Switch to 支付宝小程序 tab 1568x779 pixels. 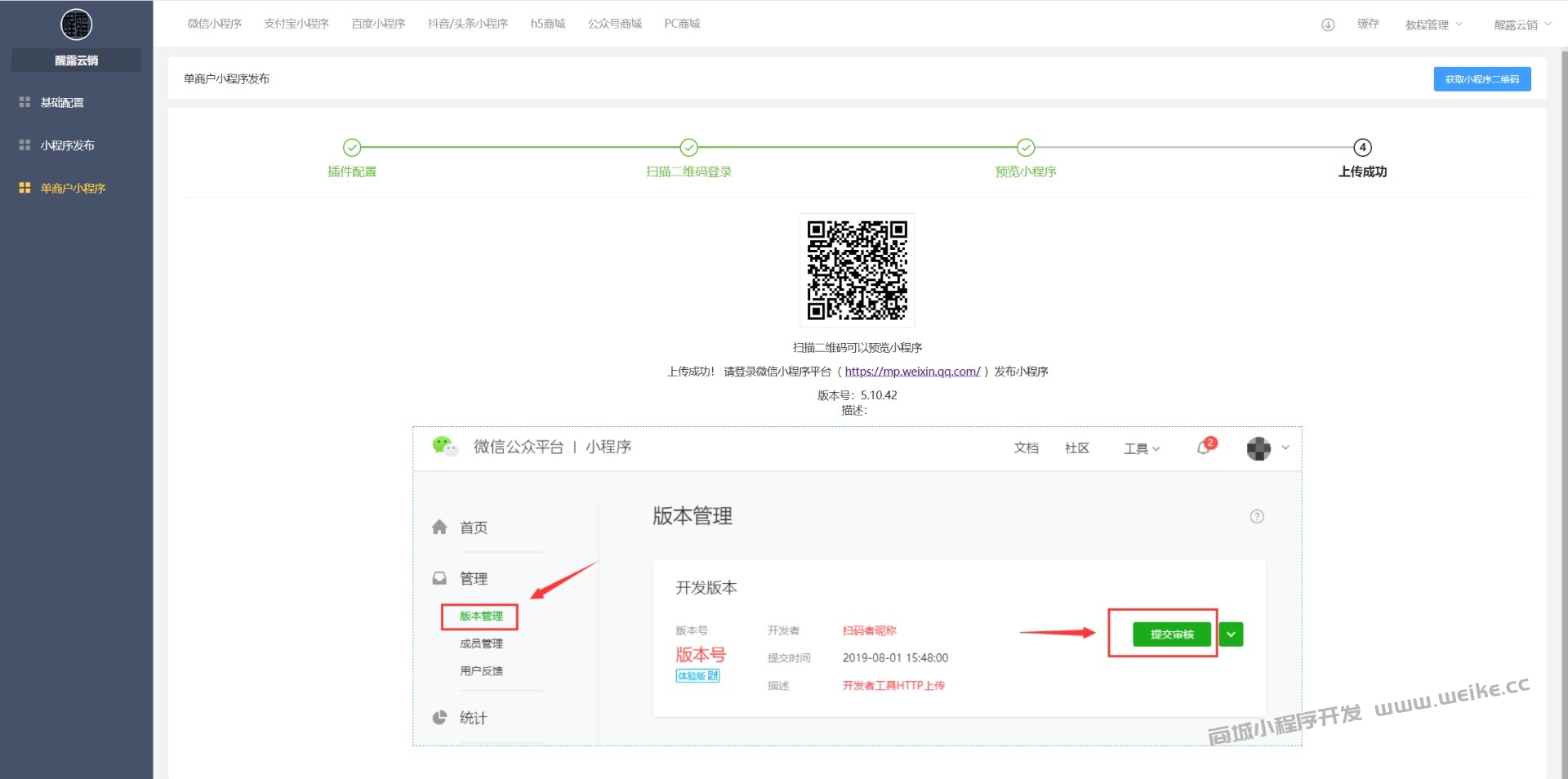point(296,24)
